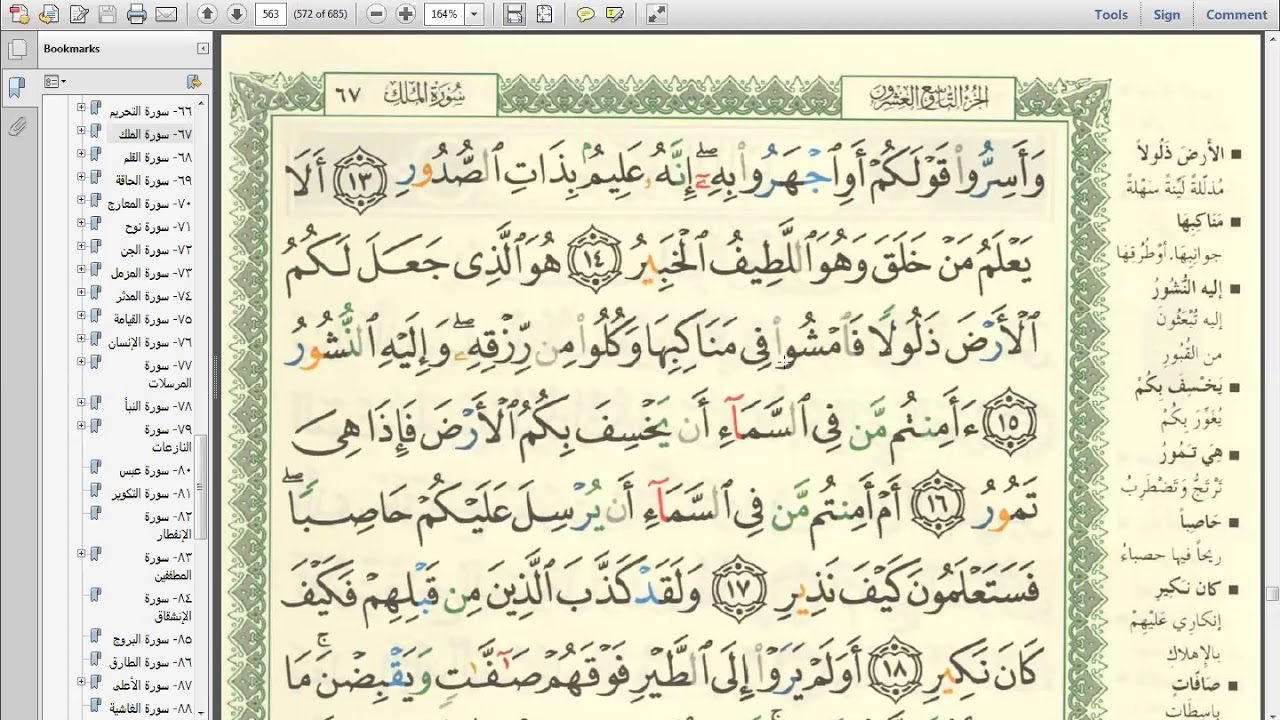Click the bookmarks list scroll-down arrow
This screenshot has width=1280, height=720.
pyautogui.click(x=201, y=712)
